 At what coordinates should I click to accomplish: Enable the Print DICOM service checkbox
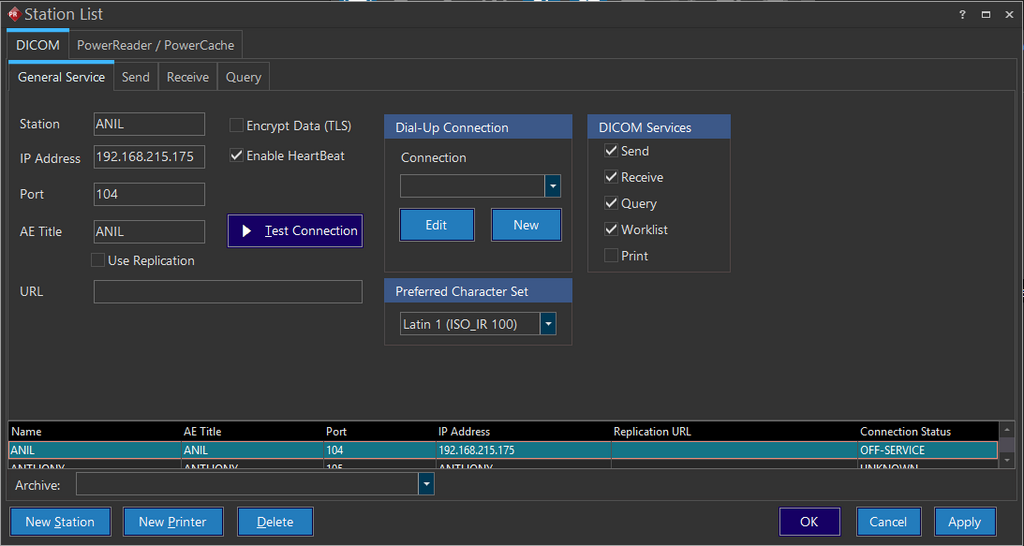click(x=611, y=256)
